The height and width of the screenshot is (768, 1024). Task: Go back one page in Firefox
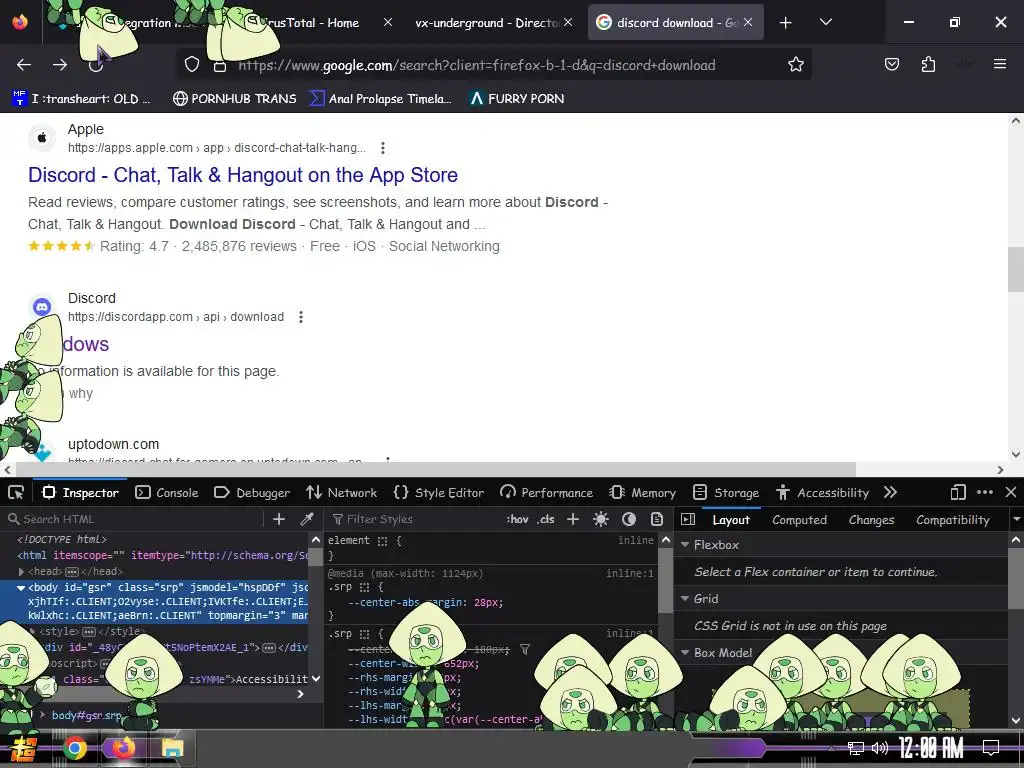point(24,65)
